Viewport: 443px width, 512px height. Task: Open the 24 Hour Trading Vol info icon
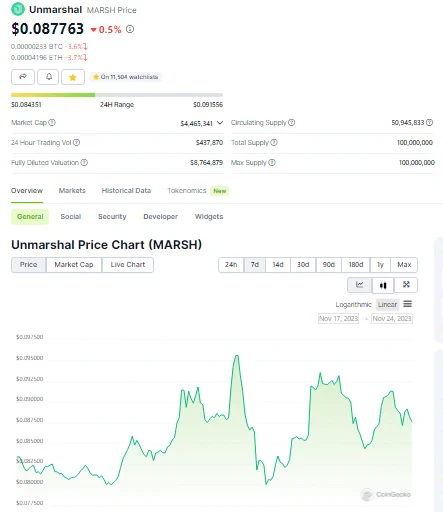pos(76,143)
